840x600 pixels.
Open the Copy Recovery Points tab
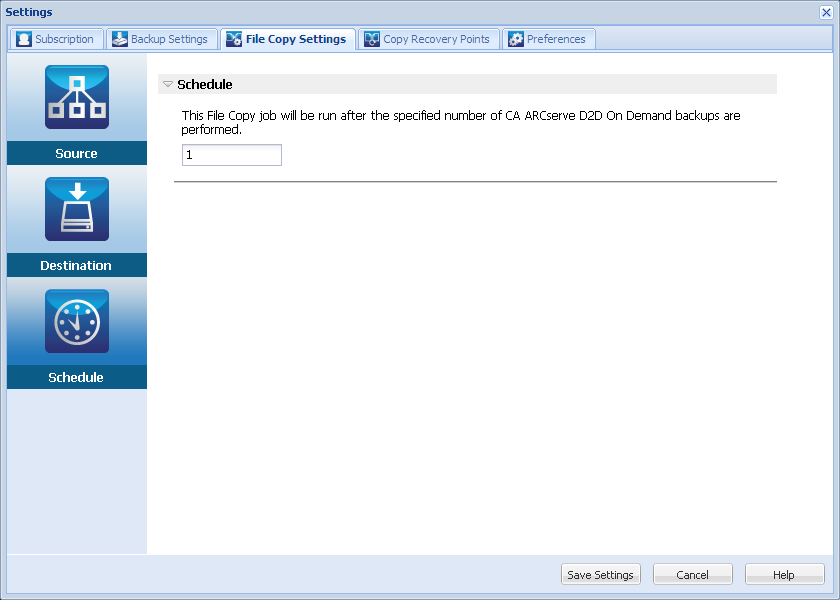click(x=428, y=38)
